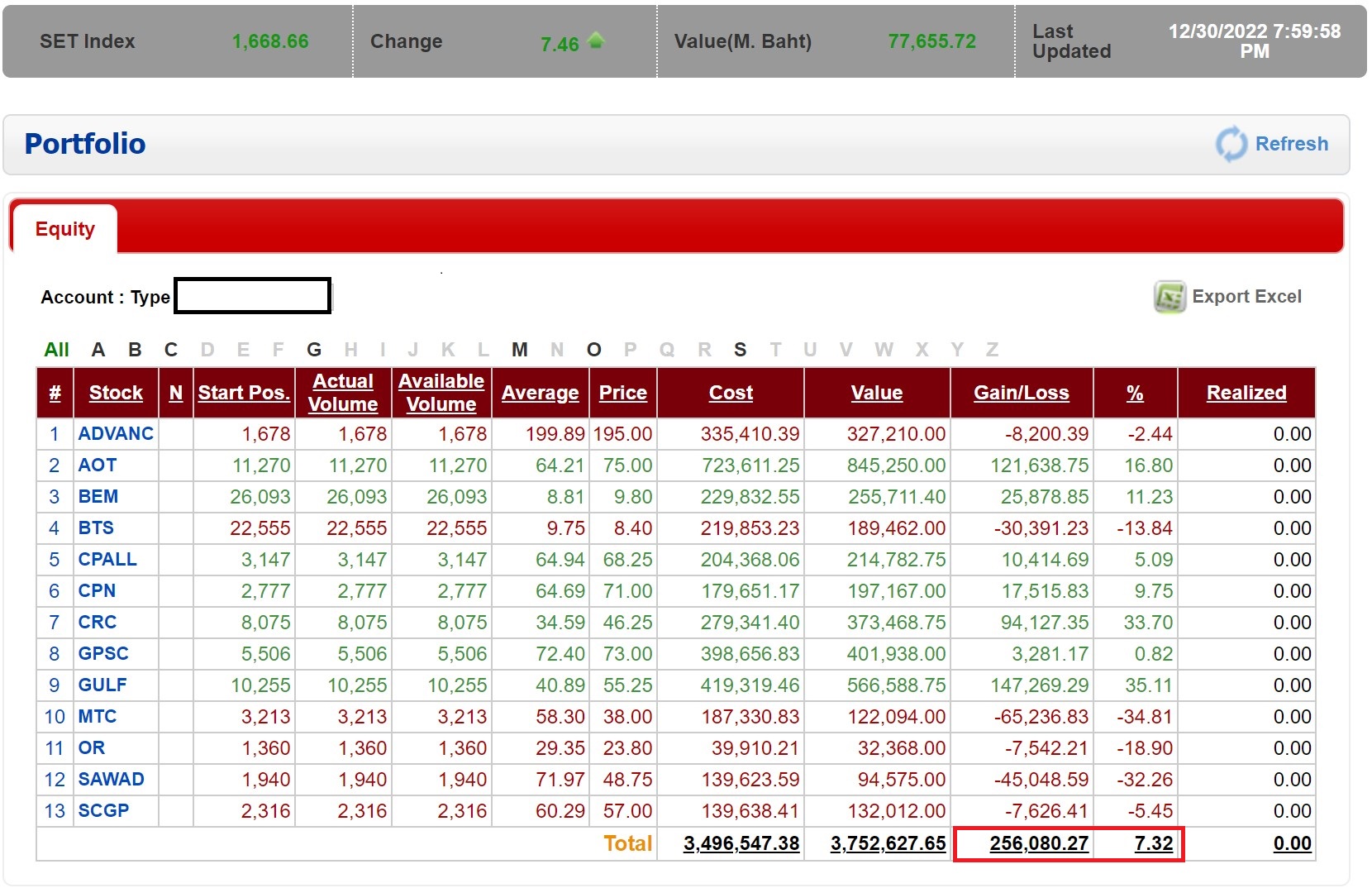Open the CPALL stock link
Screen dimensions: 1372x888
click(x=107, y=560)
